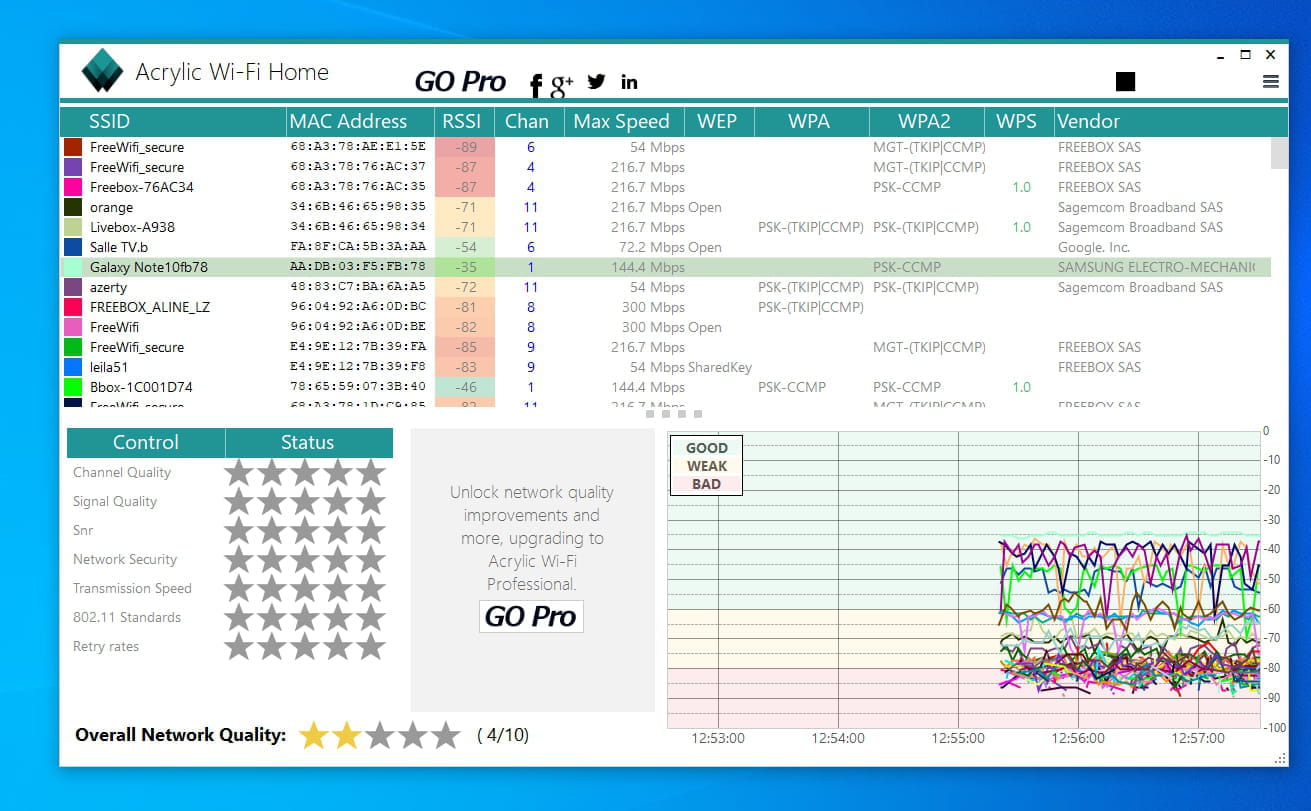Click the Retry rates label

click(x=106, y=646)
